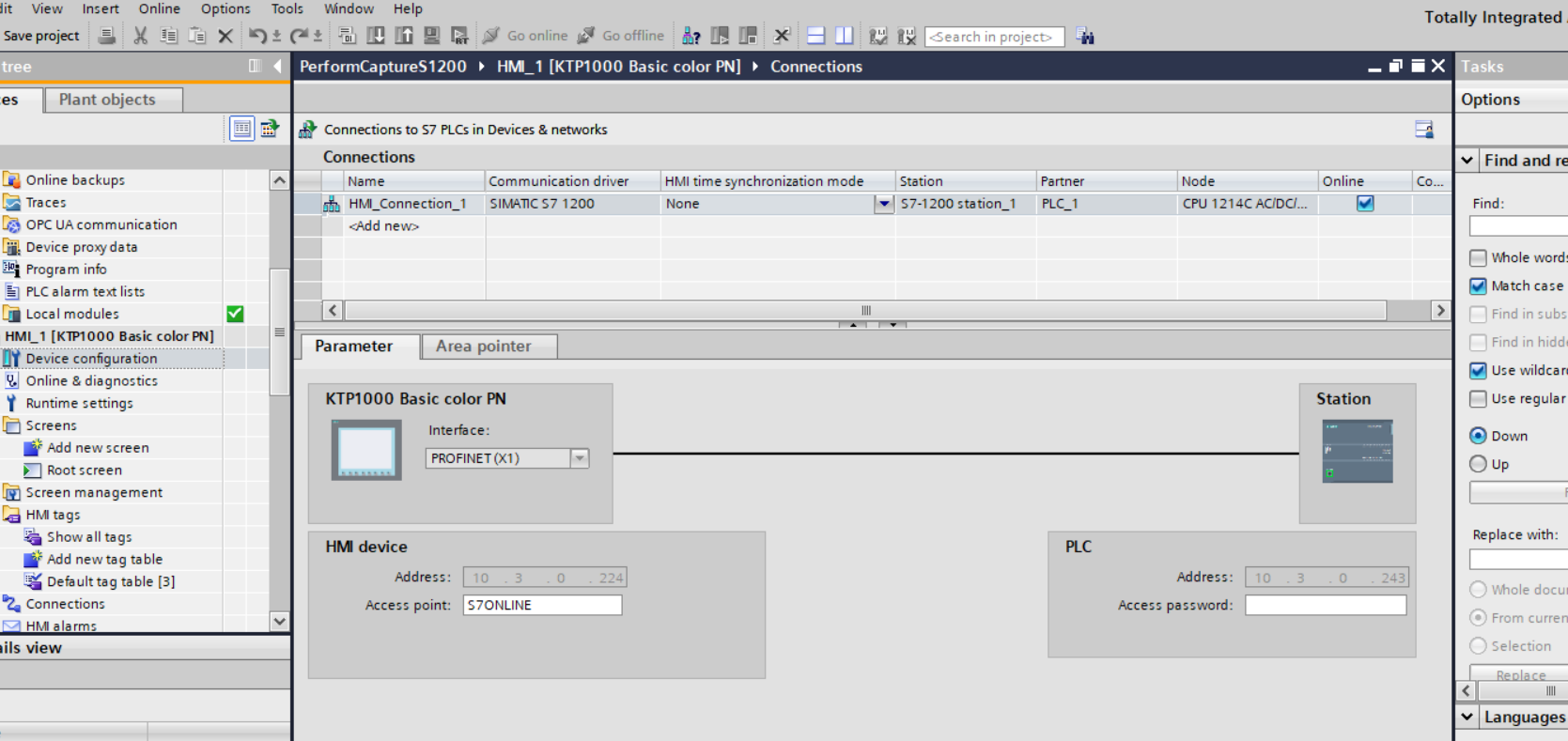Select Connections in the project tree

click(65, 604)
